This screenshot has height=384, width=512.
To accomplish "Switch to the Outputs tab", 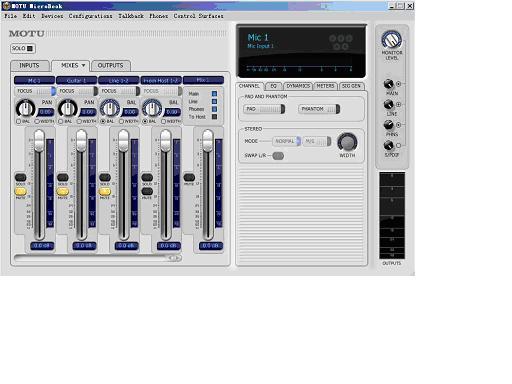I will tap(110, 66).
